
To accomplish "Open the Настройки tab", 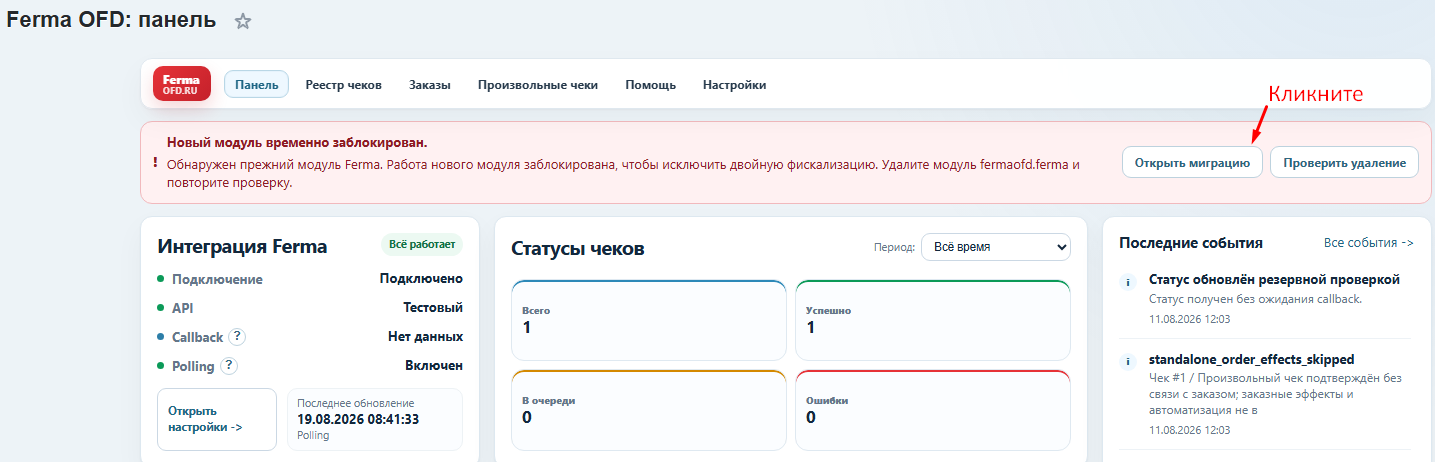I will pyautogui.click(x=734, y=85).
